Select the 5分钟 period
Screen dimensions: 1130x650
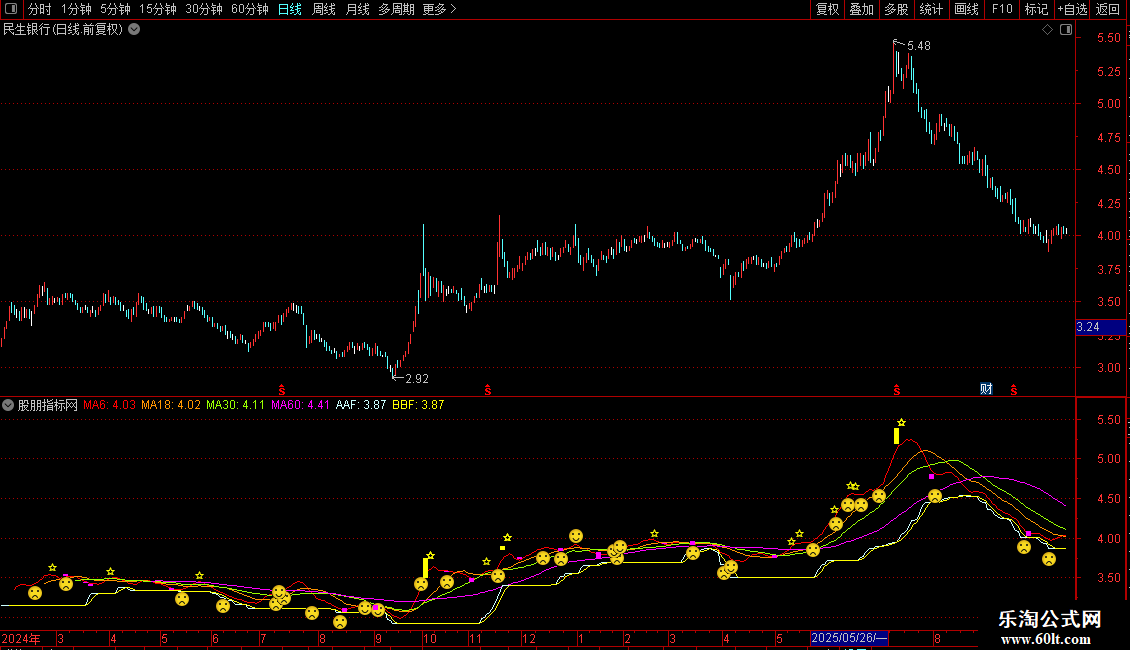click(115, 9)
